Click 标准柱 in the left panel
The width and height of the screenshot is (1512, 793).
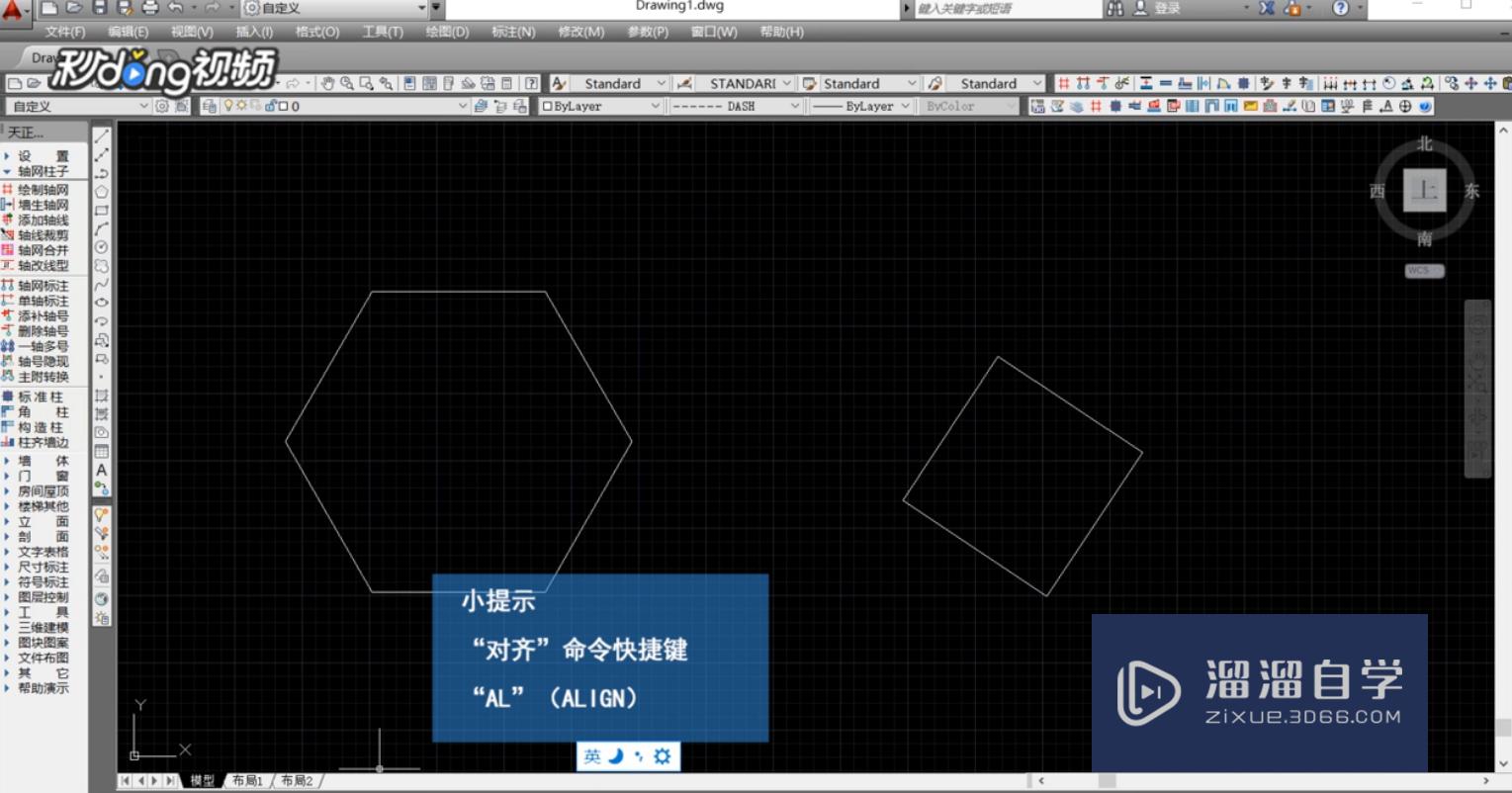[x=40, y=396]
